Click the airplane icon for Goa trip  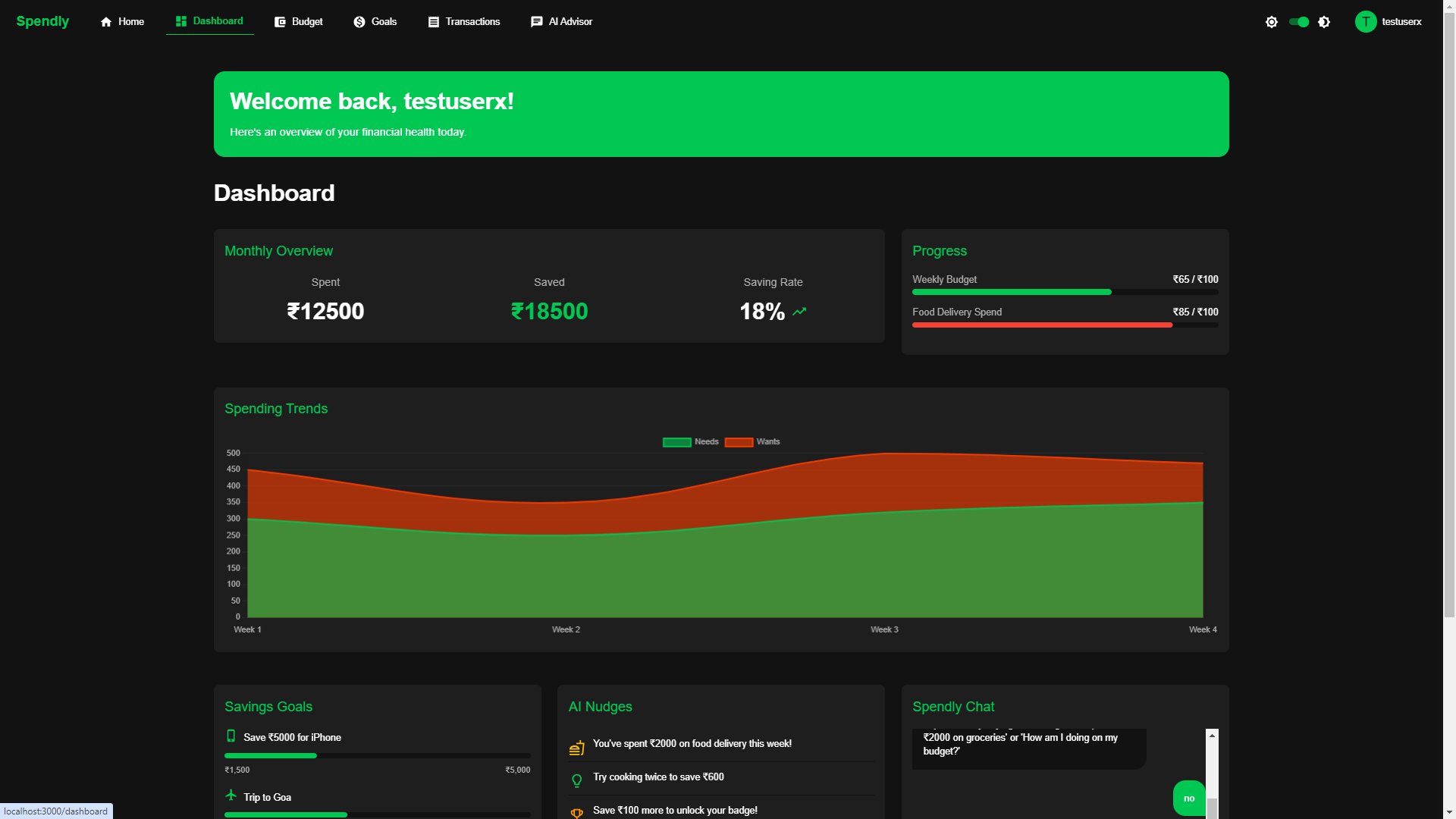point(231,795)
